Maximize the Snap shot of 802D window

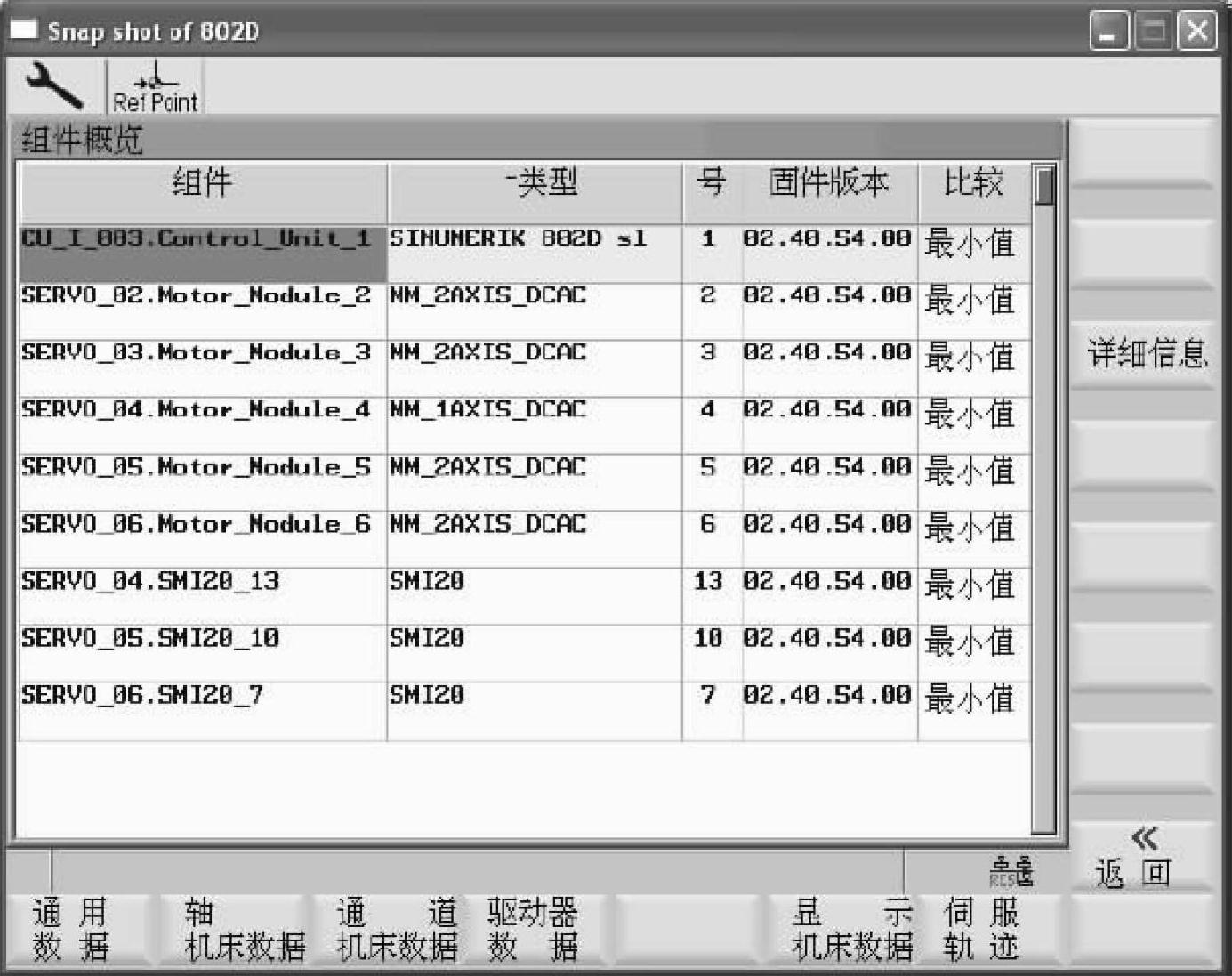point(1154,32)
